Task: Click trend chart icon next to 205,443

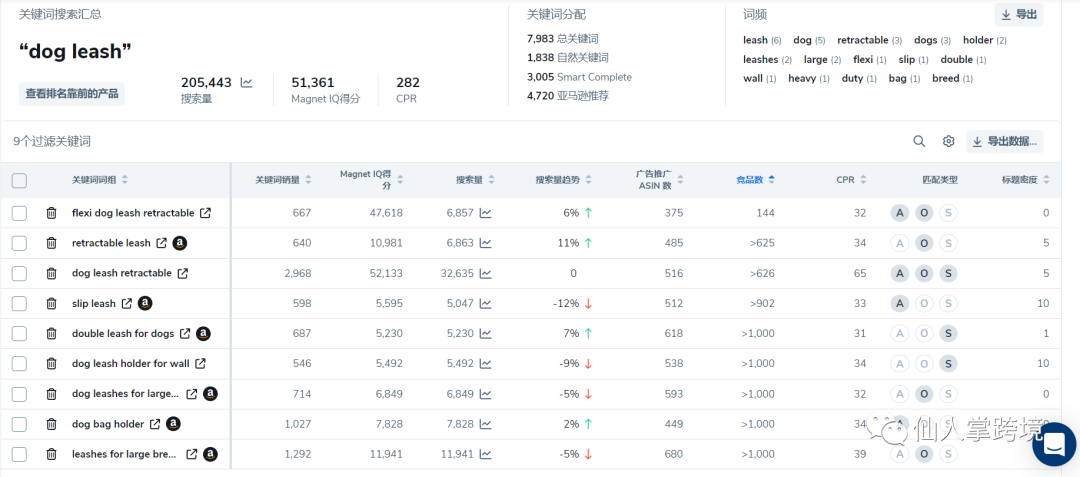Action: pyautogui.click(x=247, y=83)
